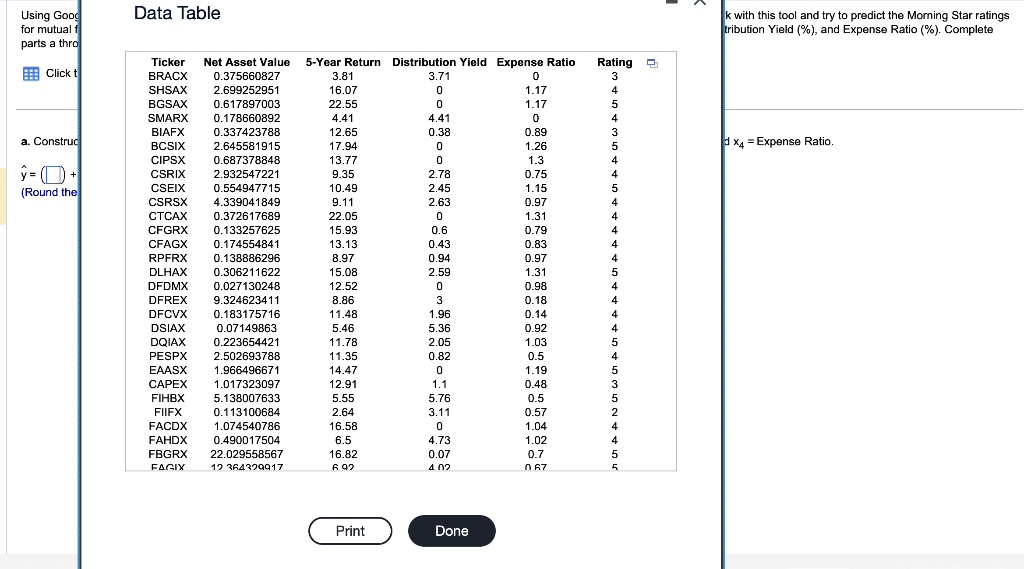Click 5-year return value 2.64
Screen dimensions: 1024x569
343,412
